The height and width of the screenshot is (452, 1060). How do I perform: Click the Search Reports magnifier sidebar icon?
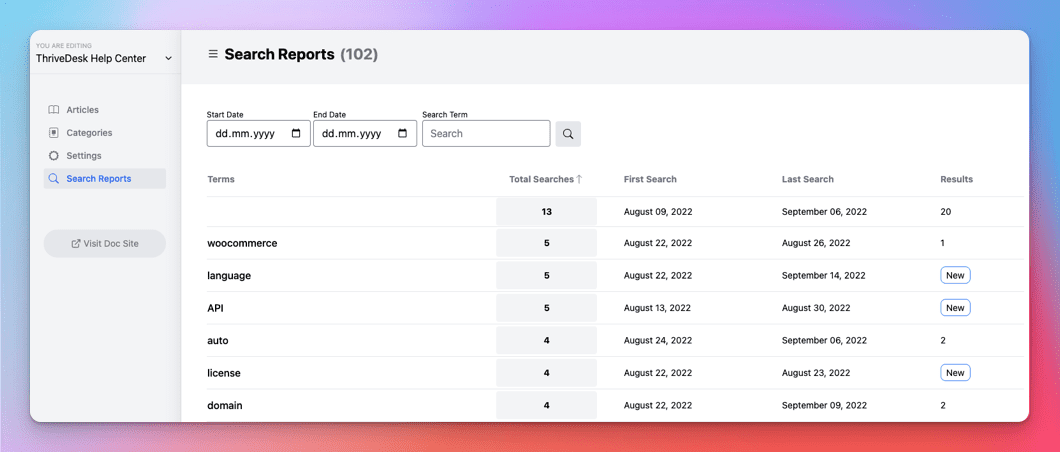pyautogui.click(x=53, y=178)
